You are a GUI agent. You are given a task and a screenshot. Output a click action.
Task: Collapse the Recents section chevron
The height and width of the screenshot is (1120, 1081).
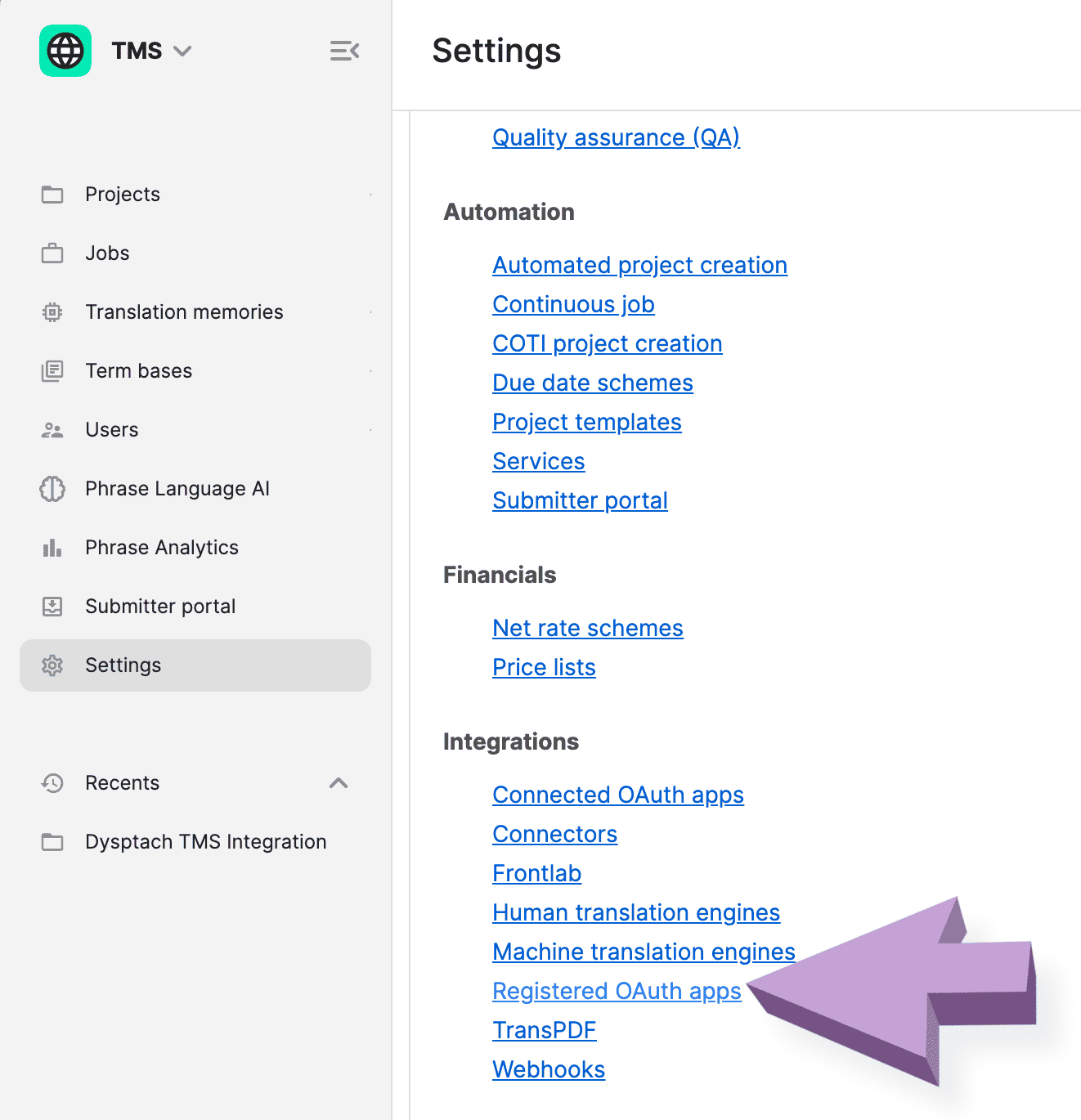339,783
